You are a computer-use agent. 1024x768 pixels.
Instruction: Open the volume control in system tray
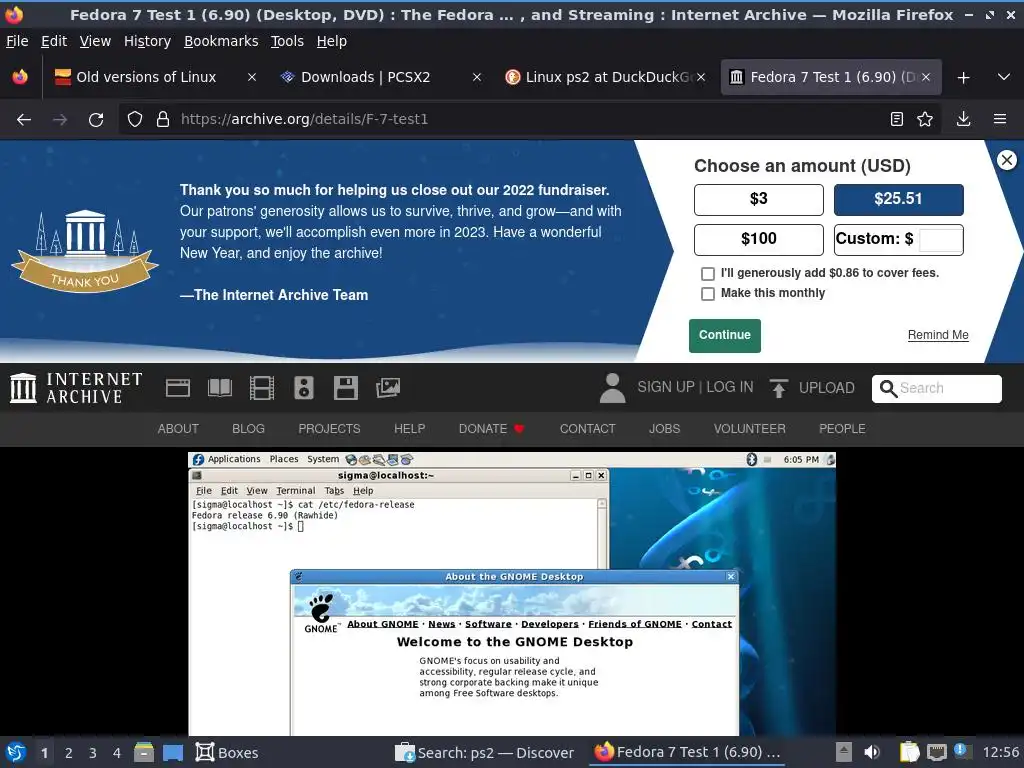click(x=871, y=752)
